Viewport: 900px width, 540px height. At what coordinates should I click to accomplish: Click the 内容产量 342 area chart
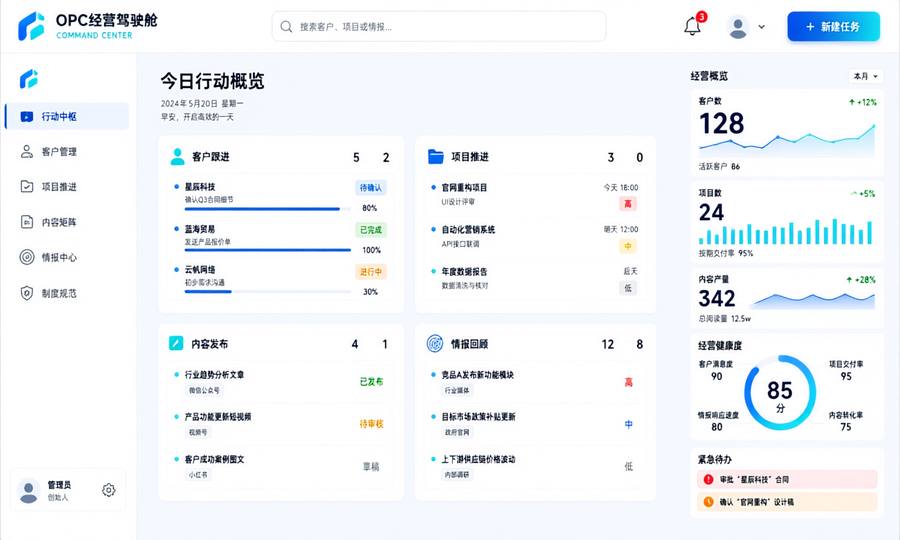point(814,300)
